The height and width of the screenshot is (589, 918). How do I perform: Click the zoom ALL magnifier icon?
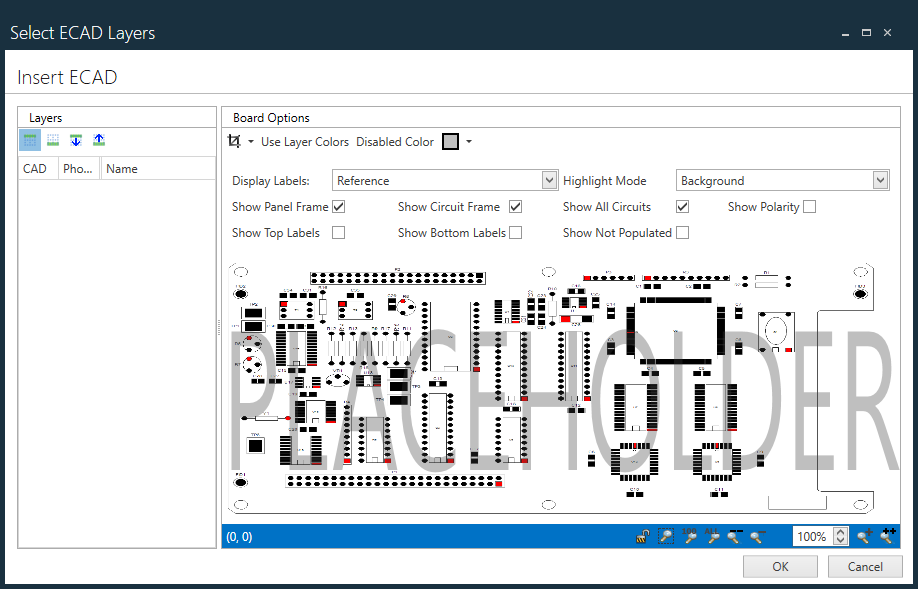[714, 537]
